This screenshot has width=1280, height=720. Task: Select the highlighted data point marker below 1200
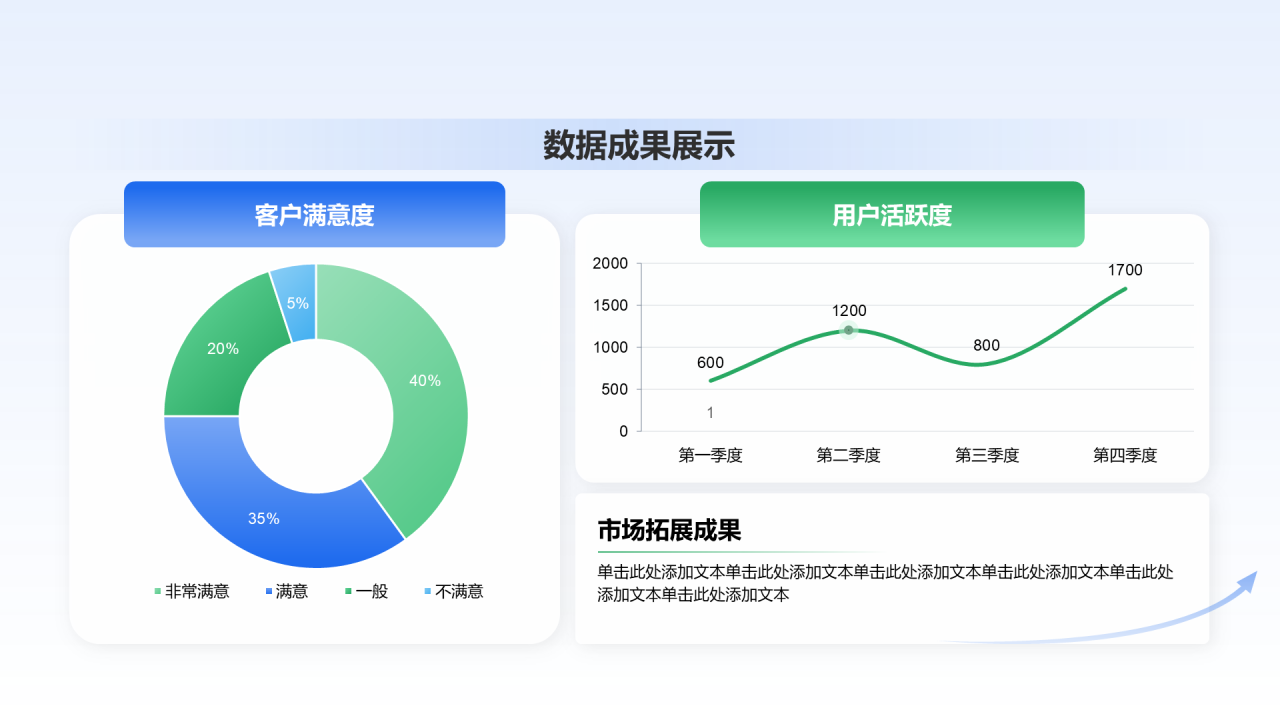coord(849,330)
